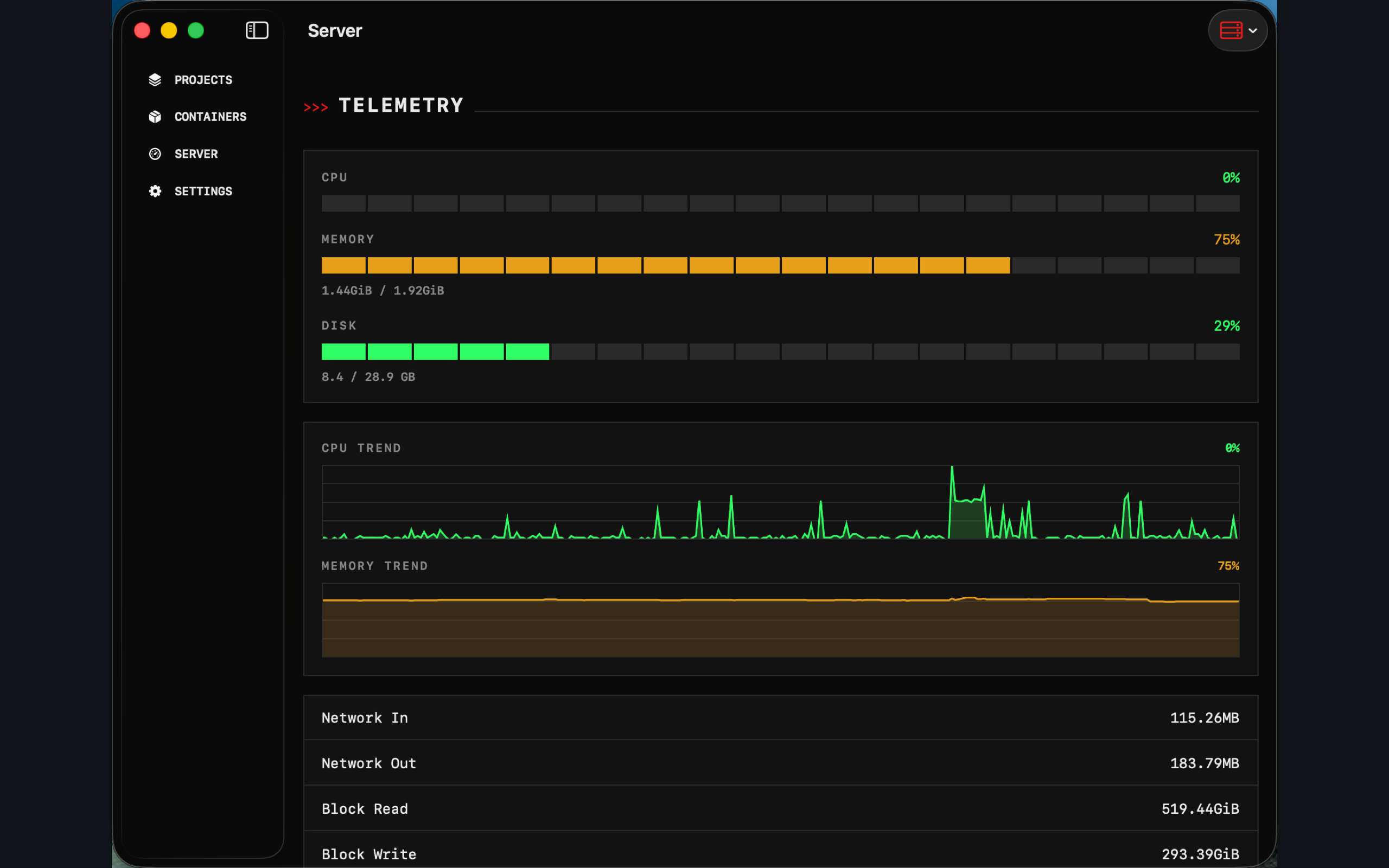Click the Network In label
The width and height of the screenshot is (1389, 868).
365,718
